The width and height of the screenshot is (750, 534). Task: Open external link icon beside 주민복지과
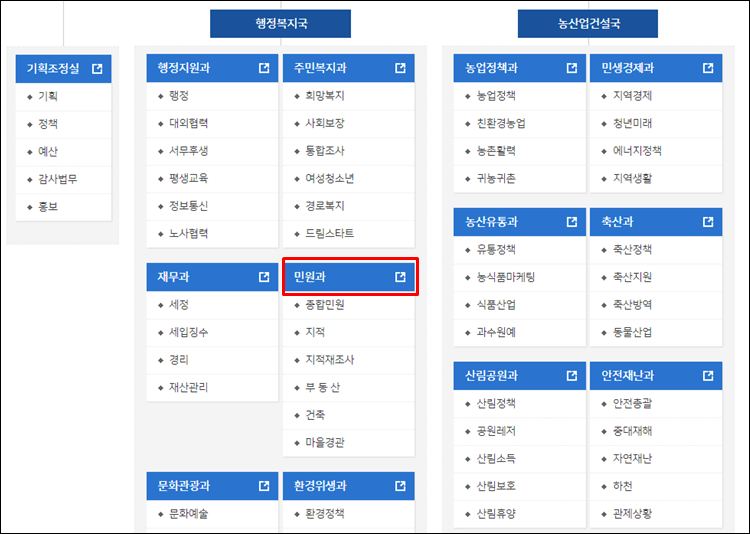tap(400, 68)
